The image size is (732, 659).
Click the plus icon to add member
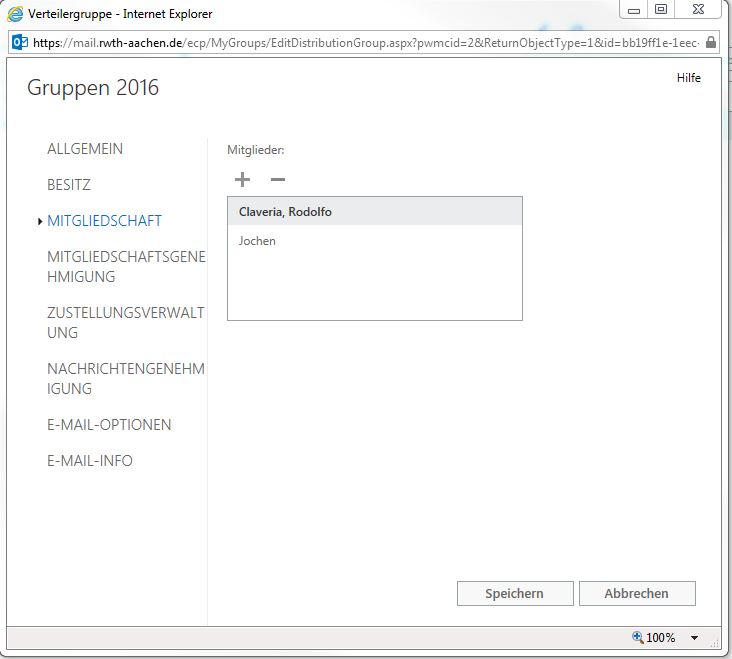[x=242, y=180]
